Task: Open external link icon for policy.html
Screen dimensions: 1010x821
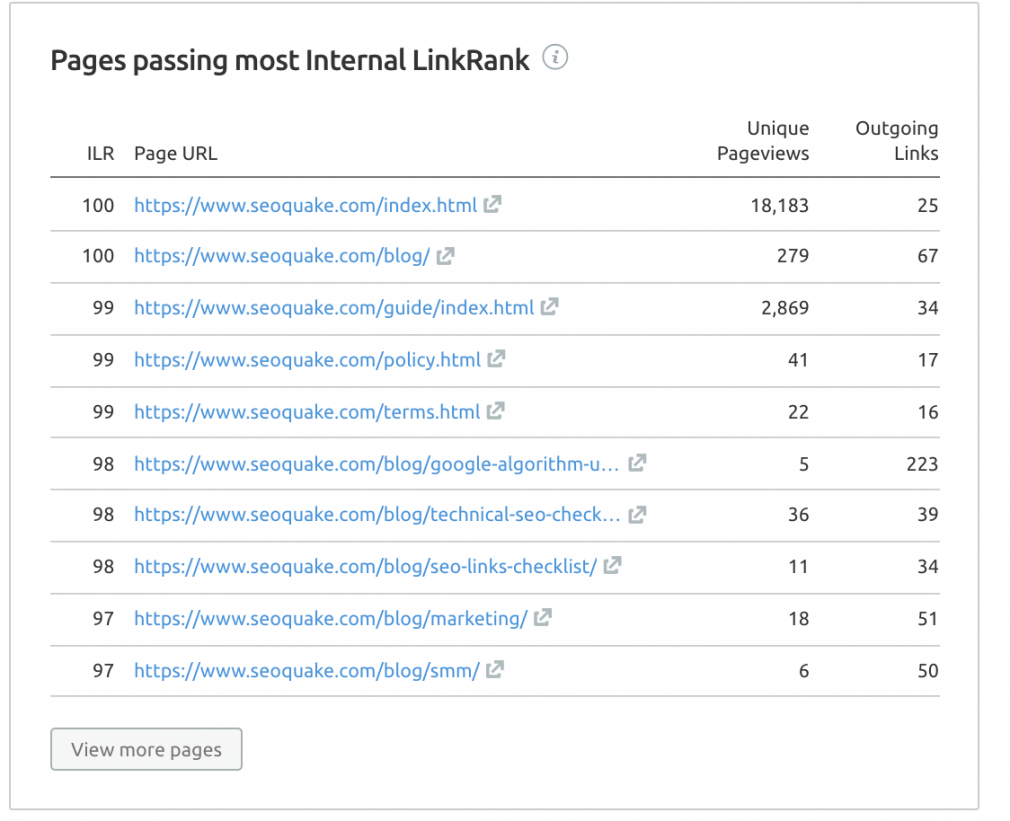Action: 496,359
